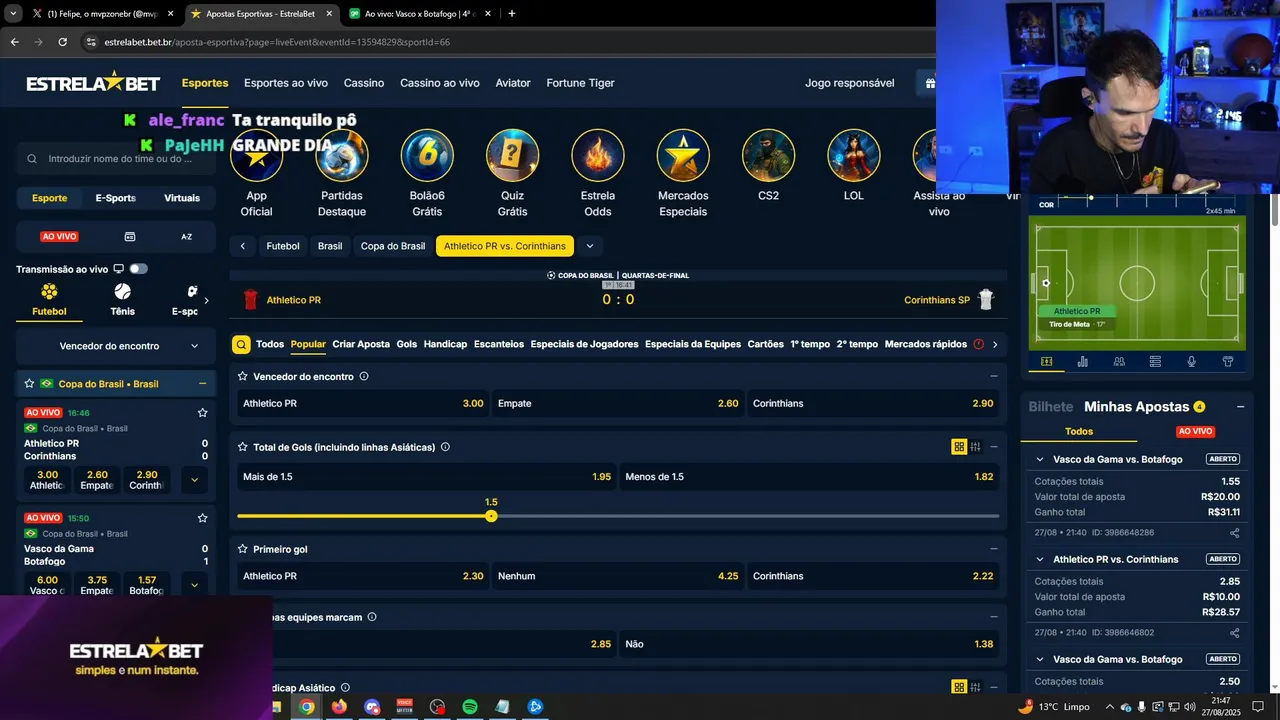
Task: Select the pitch view icon in match tracker
Action: (x=1046, y=362)
